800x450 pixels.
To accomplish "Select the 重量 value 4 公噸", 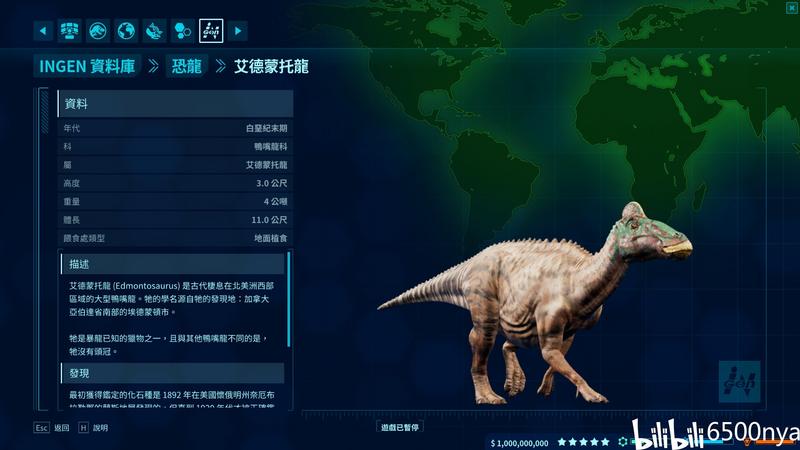I will pyautogui.click(x=276, y=202).
